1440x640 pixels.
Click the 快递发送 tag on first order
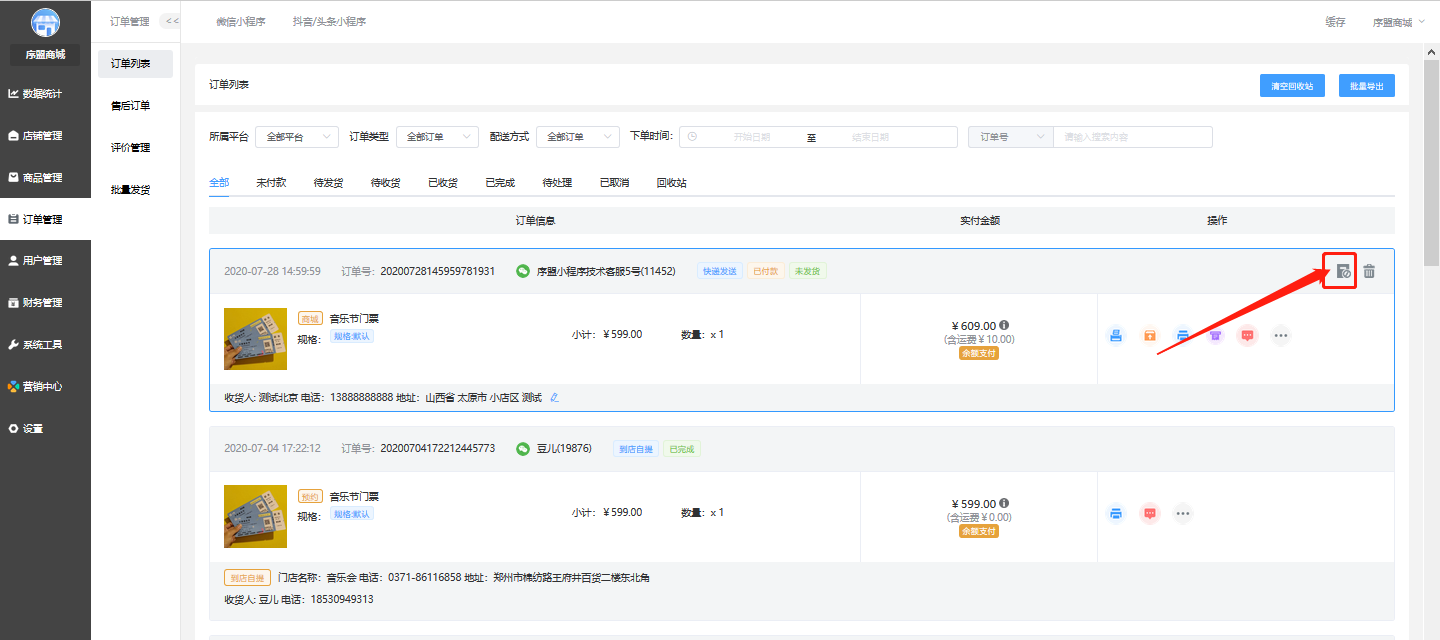coord(720,271)
